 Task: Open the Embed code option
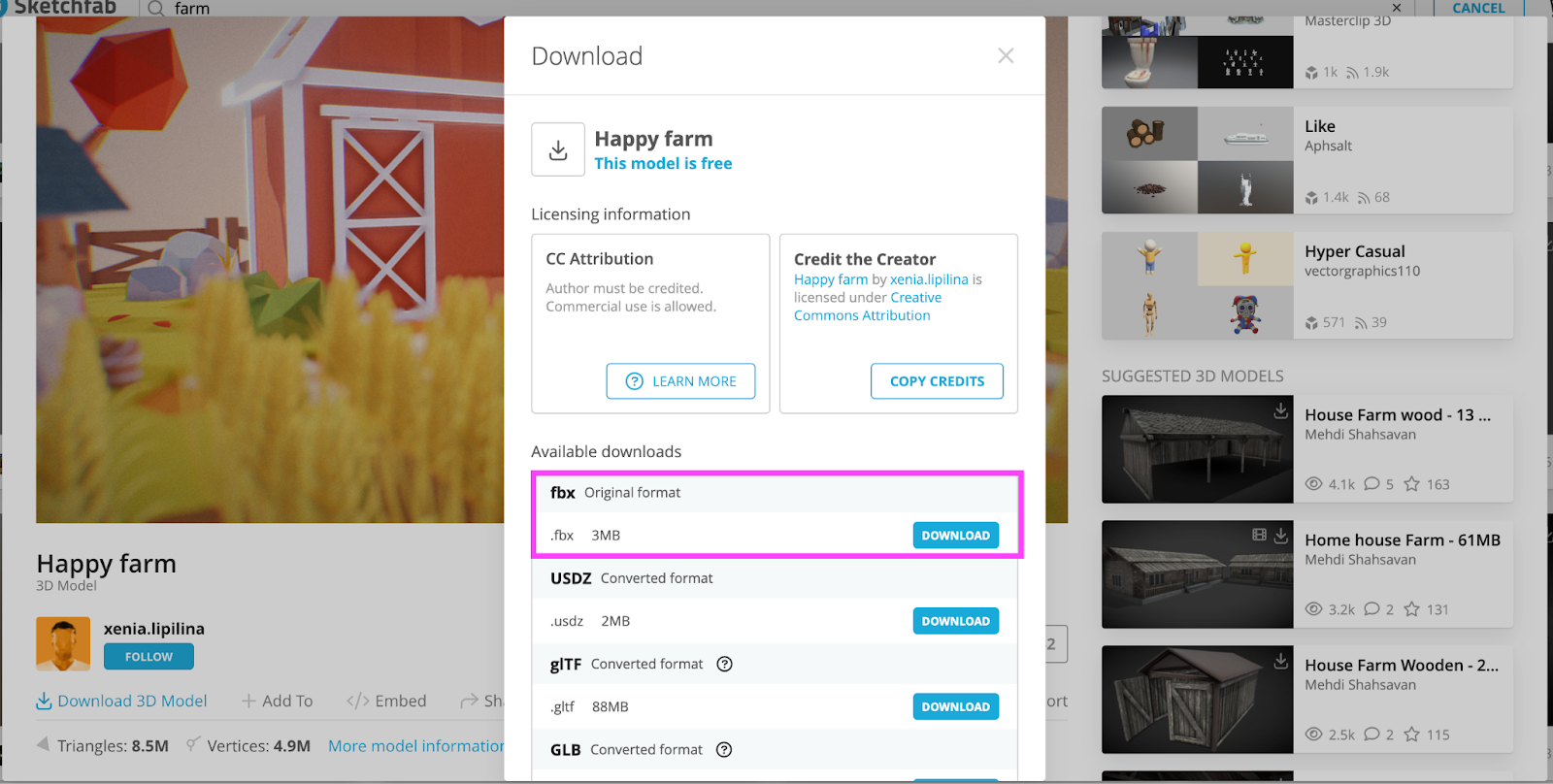(386, 701)
